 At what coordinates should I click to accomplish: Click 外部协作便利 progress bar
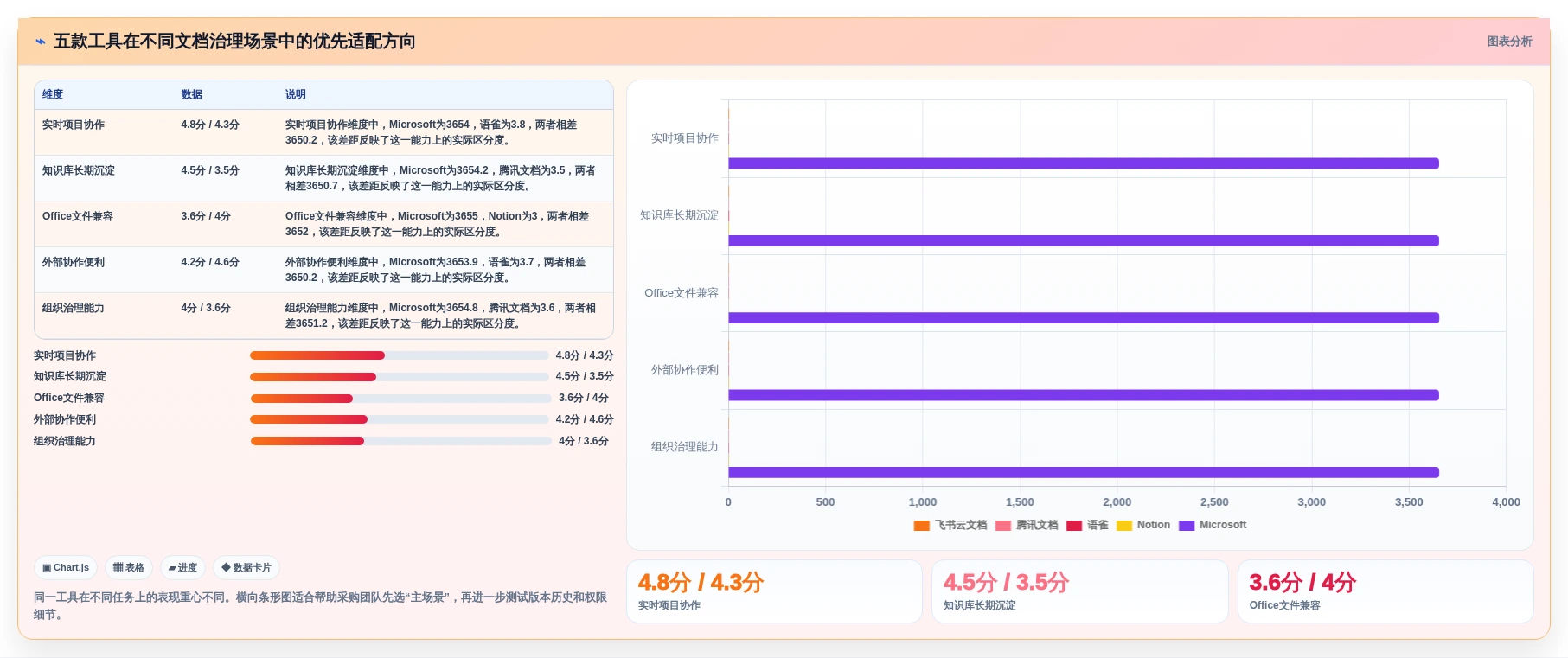coord(400,419)
